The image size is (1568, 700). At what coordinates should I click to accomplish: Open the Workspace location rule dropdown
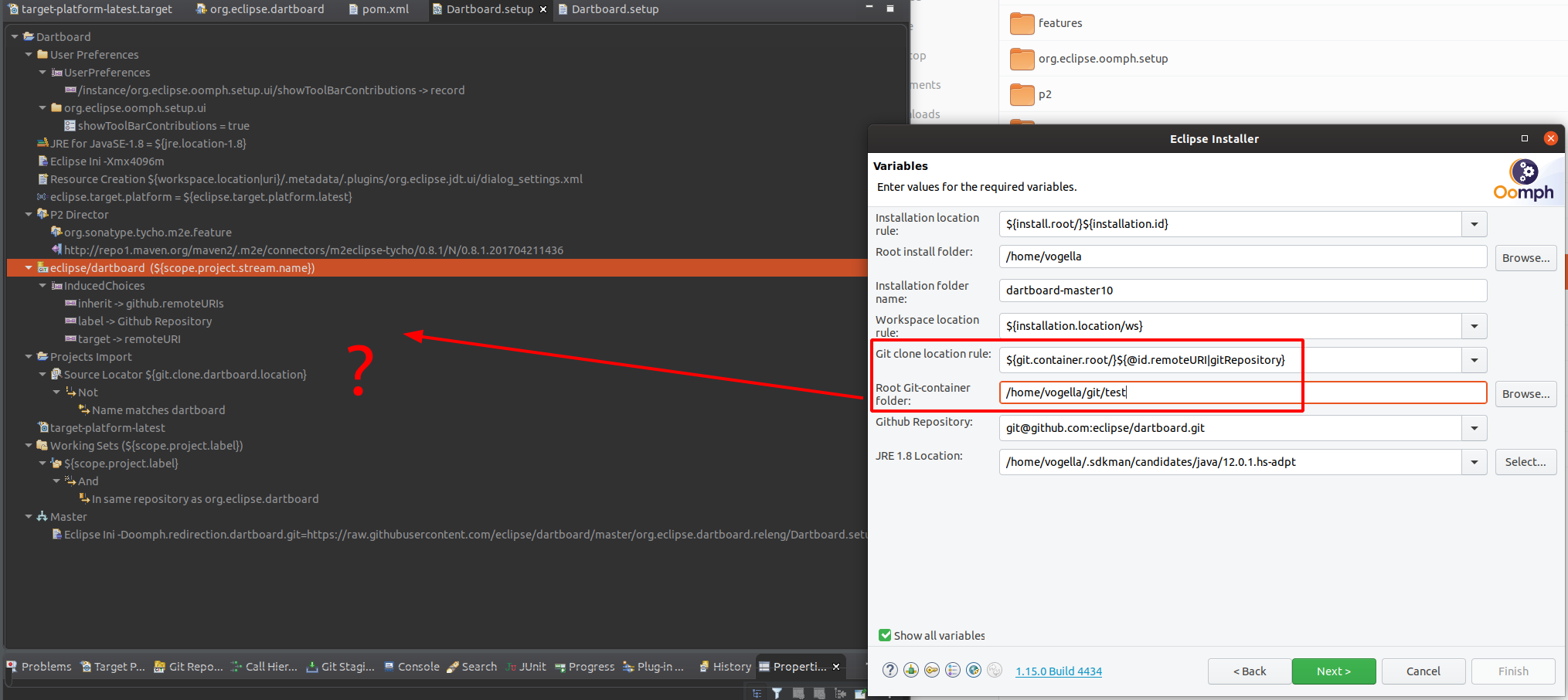[1474, 326]
